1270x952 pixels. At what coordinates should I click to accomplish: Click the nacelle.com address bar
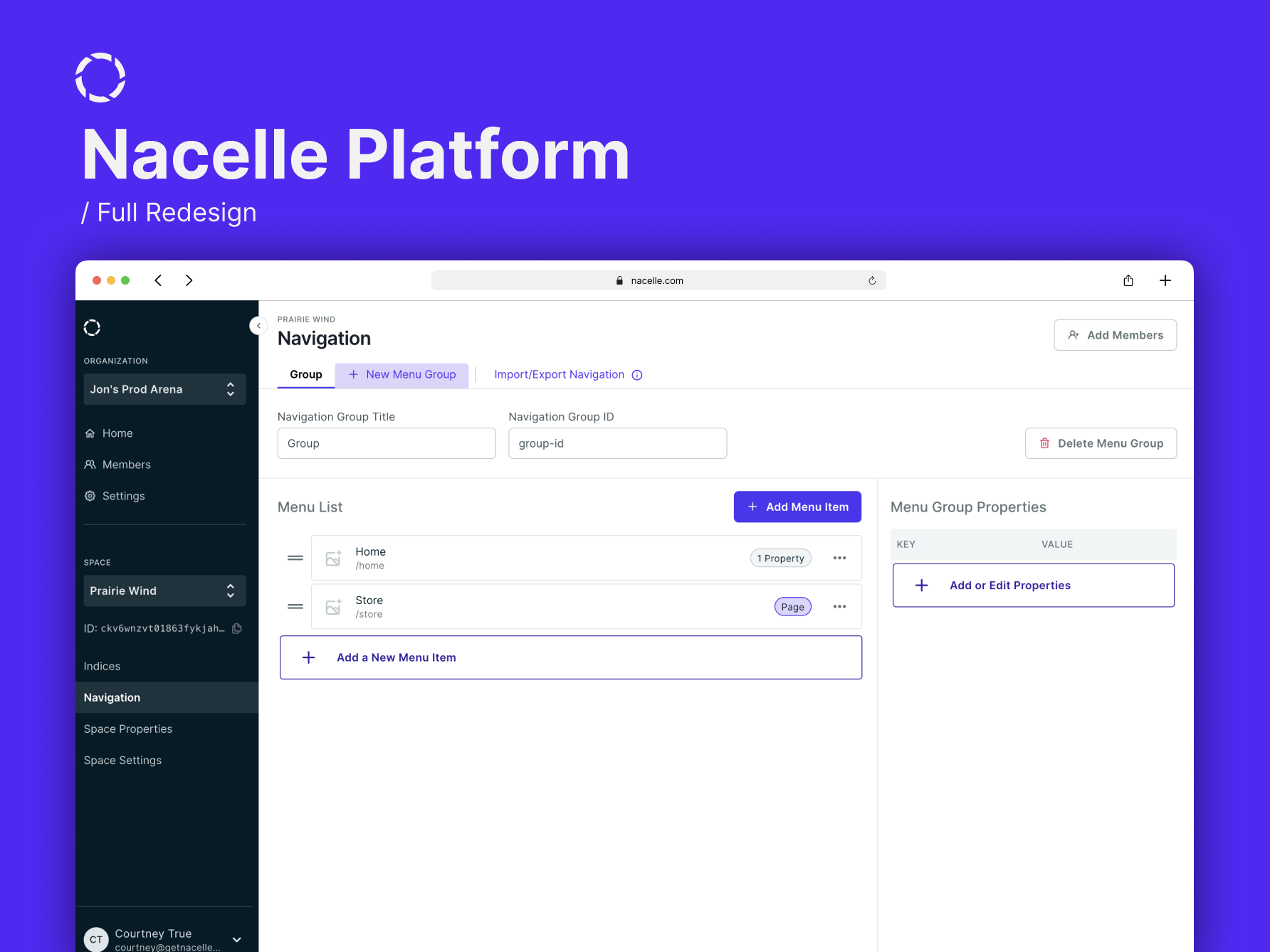pos(658,280)
